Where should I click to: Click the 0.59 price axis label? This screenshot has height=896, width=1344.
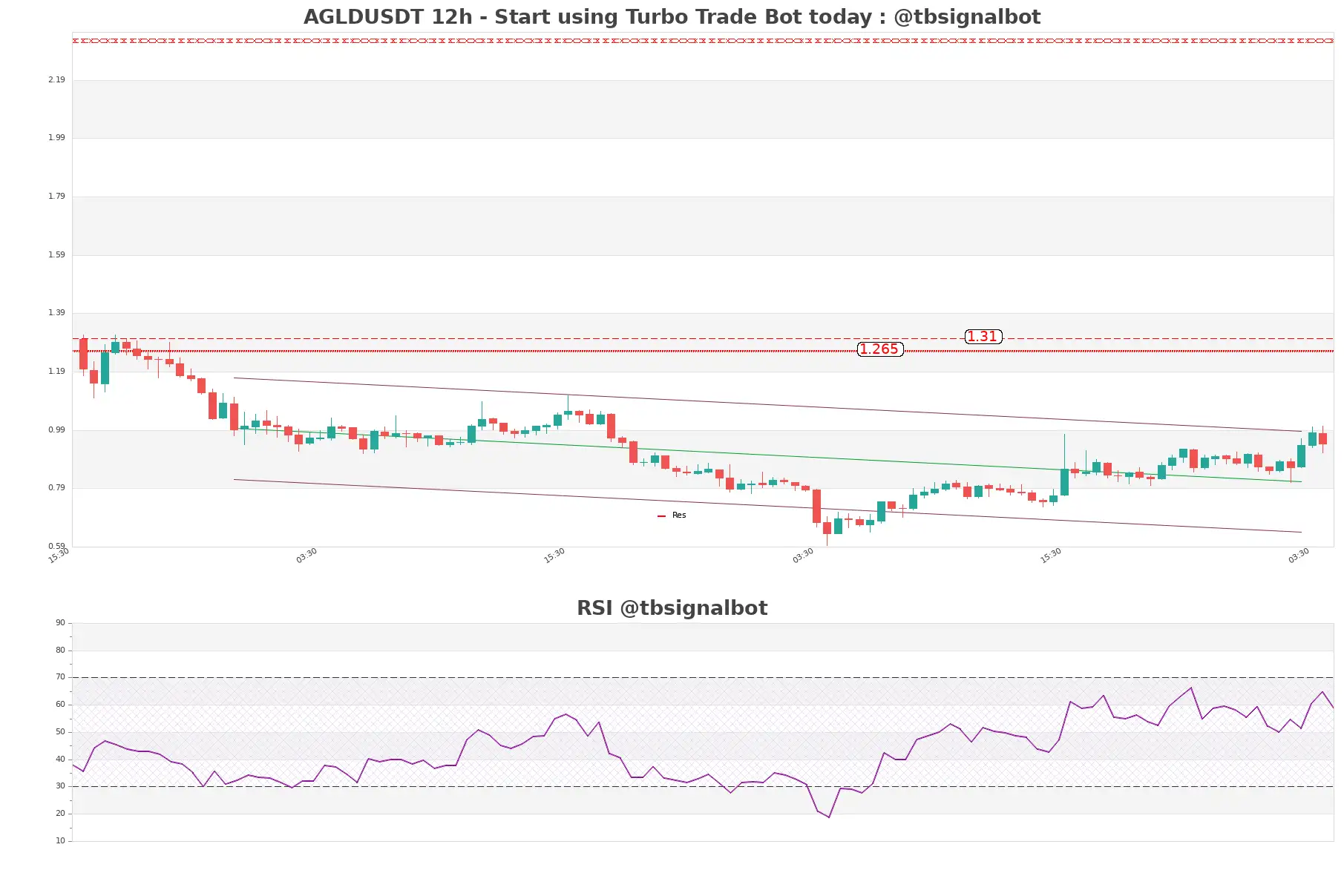click(56, 546)
